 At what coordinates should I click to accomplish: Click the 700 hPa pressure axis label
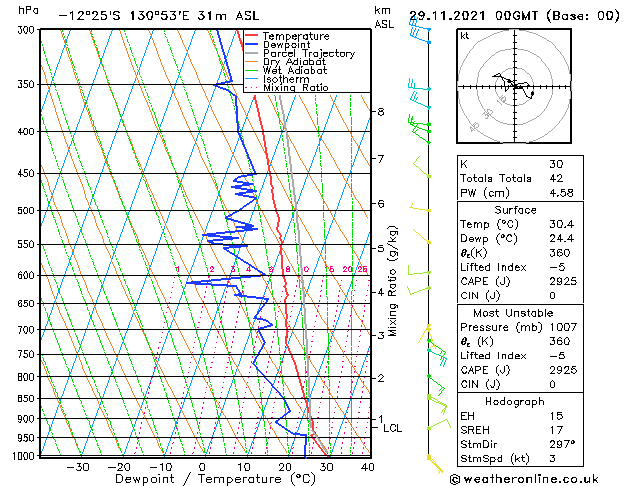click(28, 330)
